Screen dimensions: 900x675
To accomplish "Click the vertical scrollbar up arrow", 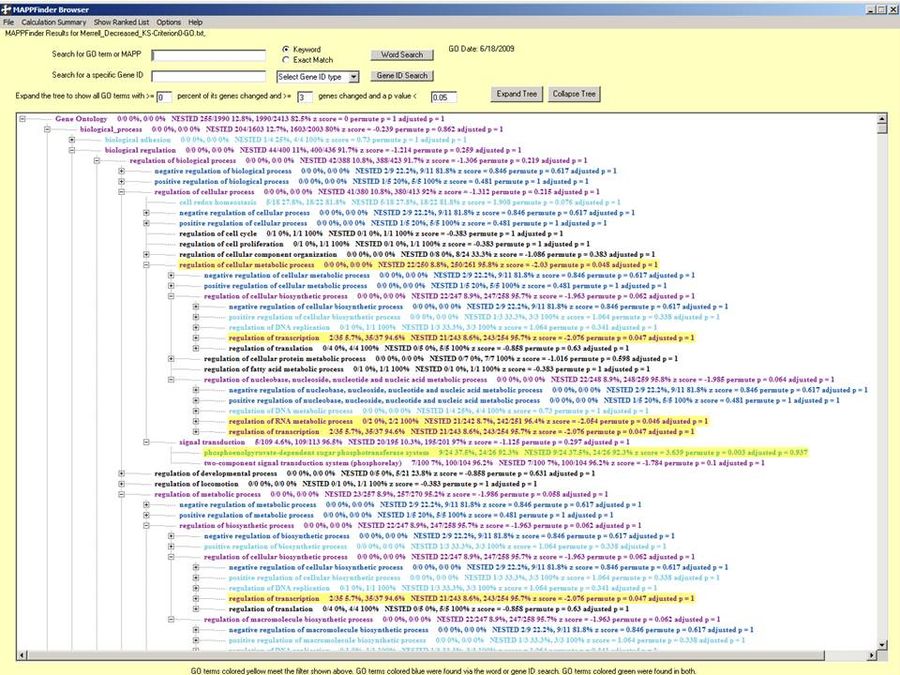I will (x=882, y=119).
